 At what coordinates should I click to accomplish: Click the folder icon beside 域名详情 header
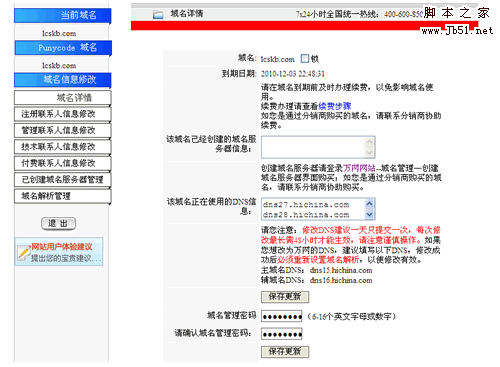[158, 14]
